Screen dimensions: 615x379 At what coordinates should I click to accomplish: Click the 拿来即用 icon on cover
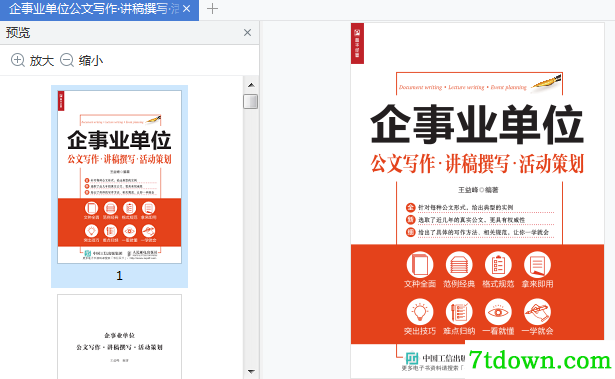[537, 265]
